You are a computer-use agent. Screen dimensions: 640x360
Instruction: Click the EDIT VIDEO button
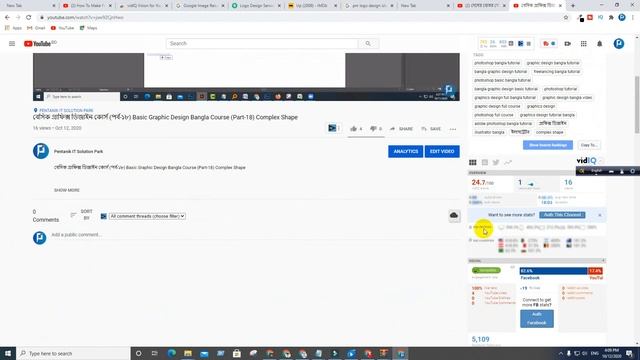point(442,151)
